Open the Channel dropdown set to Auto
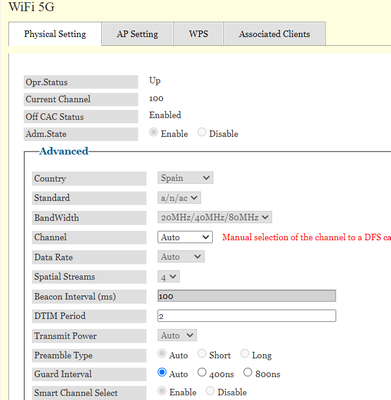The width and height of the screenshot is (391, 400). click(185, 237)
